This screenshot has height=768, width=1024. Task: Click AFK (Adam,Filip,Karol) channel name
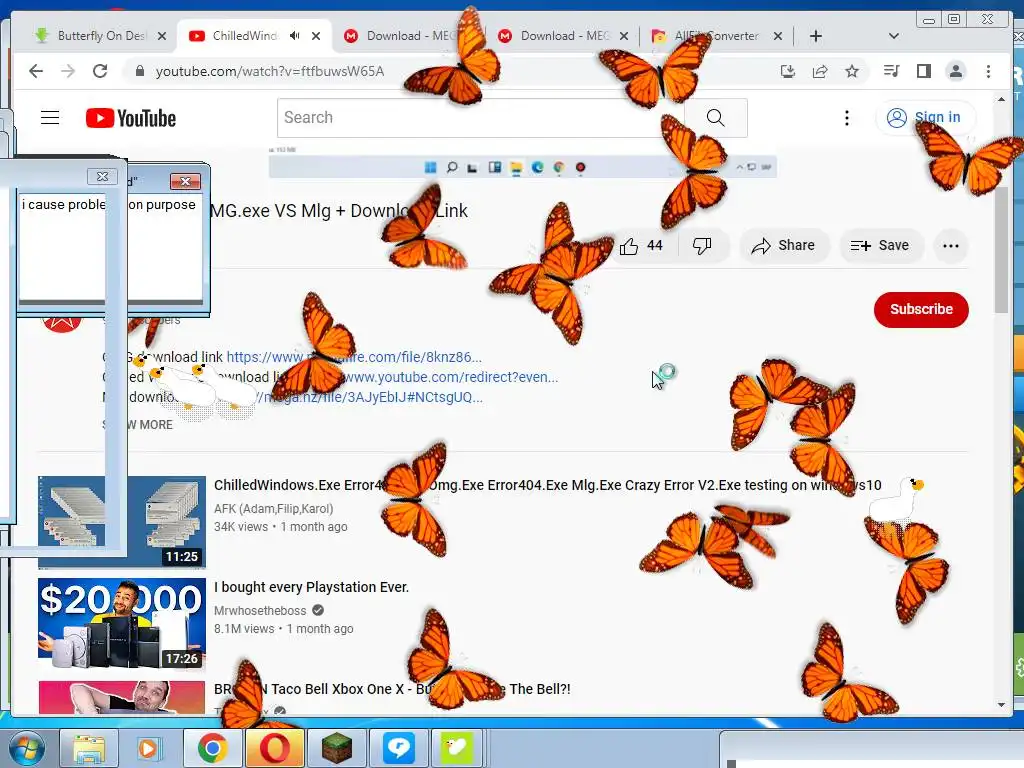(274, 509)
